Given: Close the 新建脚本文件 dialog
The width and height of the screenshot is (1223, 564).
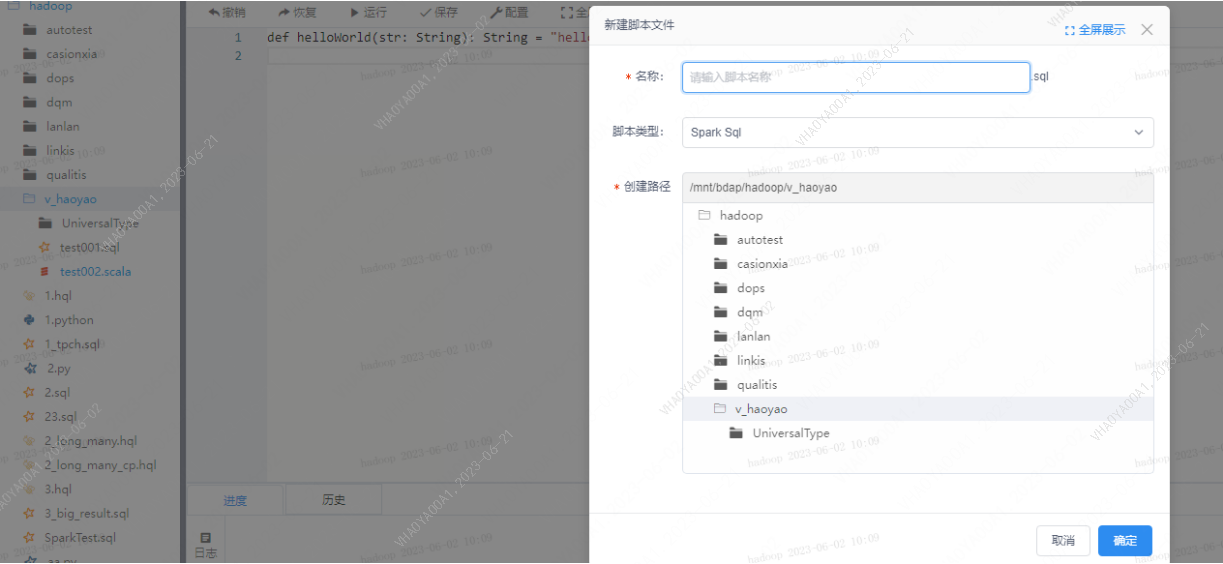Looking at the screenshot, I should point(1147,30).
